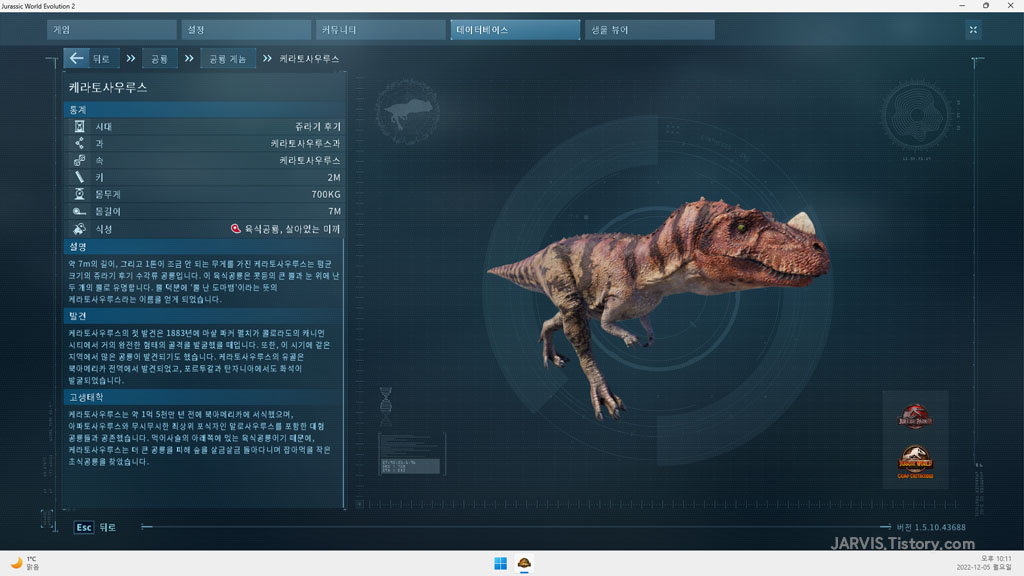Click the dinosaur silhouette emblem
Screen dimensions: 1024x576
point(408,112)
